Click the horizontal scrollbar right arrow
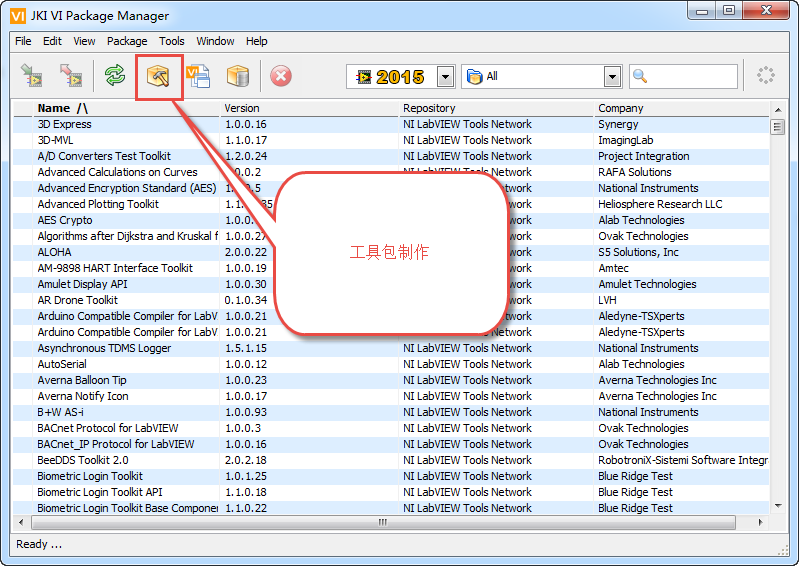Image resolution: width=799 pixels, height=566 pixels. pos(761,522)
